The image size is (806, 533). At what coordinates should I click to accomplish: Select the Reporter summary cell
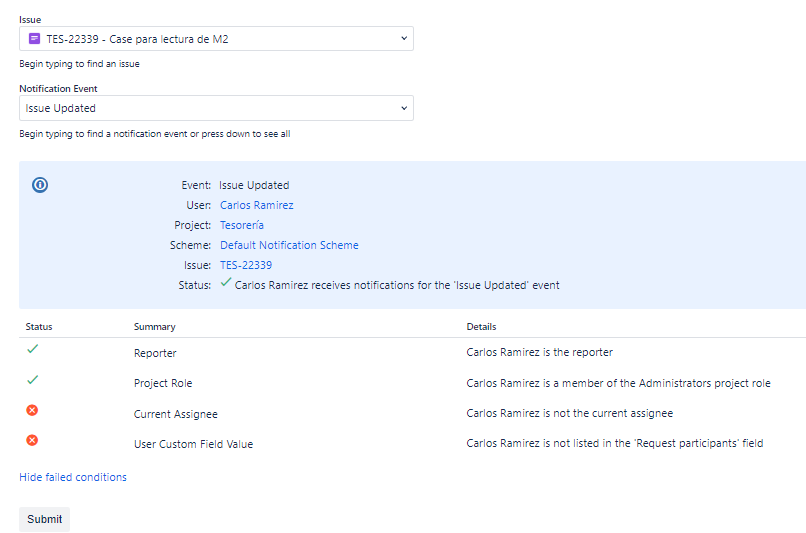[x=155, y=353]
